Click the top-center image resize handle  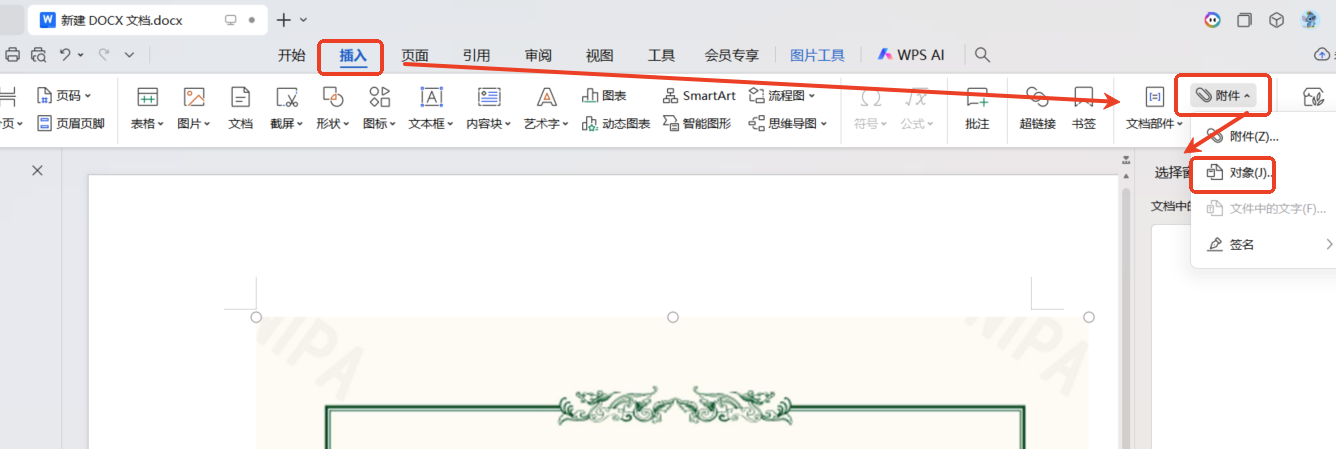pos(673,317)
